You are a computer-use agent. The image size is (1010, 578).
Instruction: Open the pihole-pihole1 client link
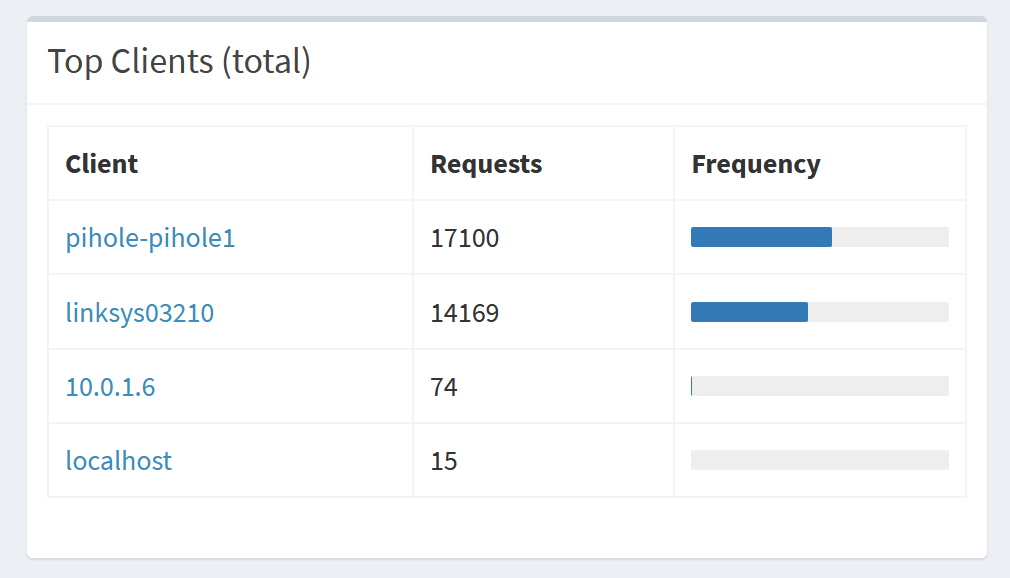click(x=150, y=238)
